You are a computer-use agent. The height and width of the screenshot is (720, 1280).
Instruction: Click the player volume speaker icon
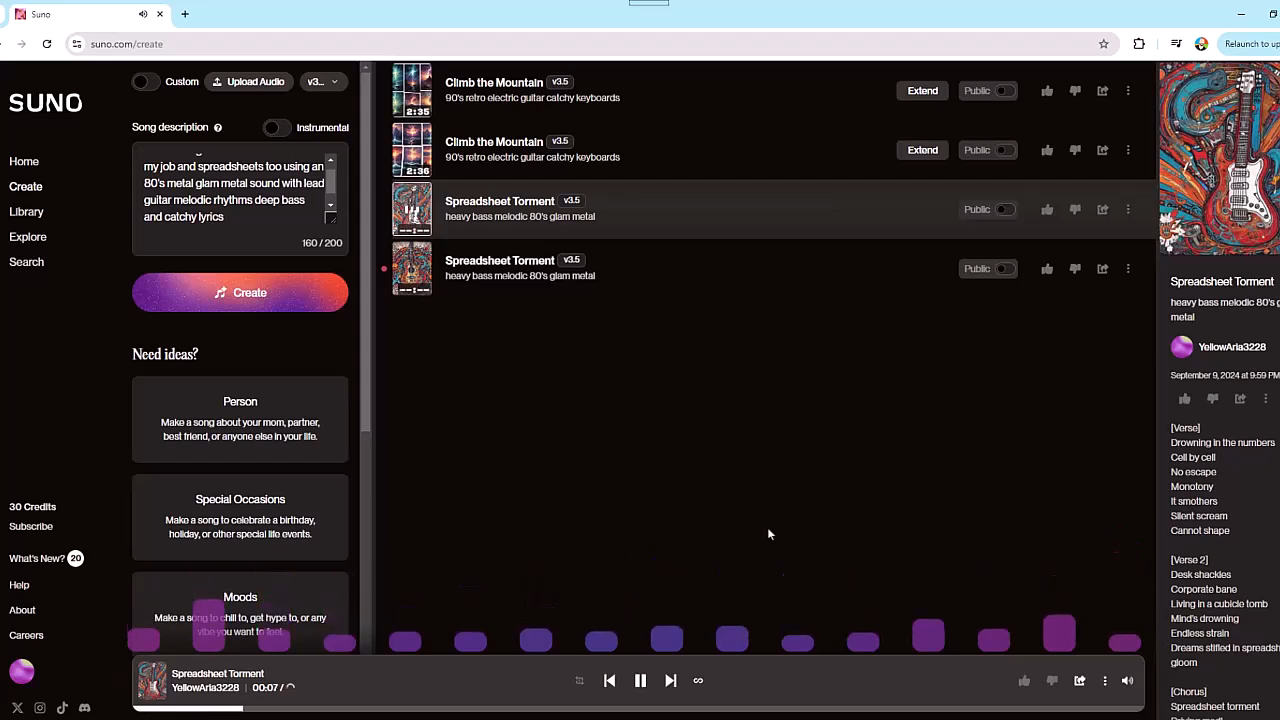pyautogui.click(x=1128, y=681)
